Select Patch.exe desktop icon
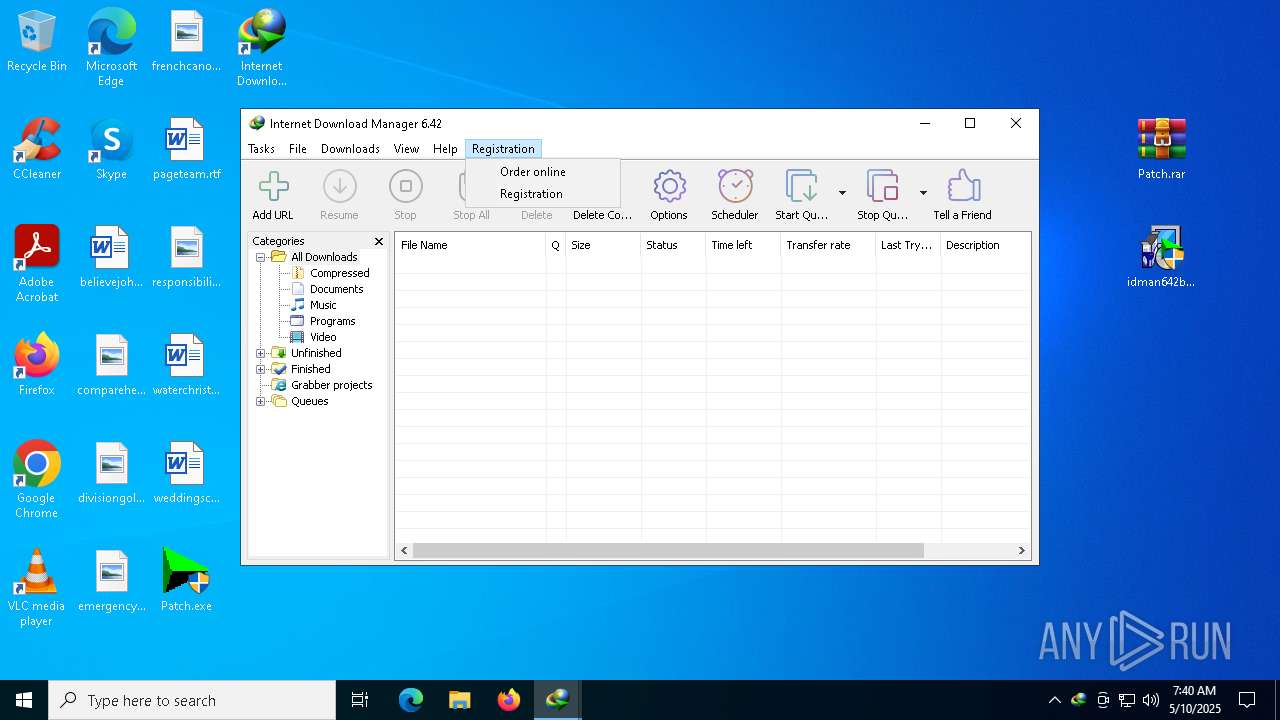The image size is (1280, 720). point(186,581)
